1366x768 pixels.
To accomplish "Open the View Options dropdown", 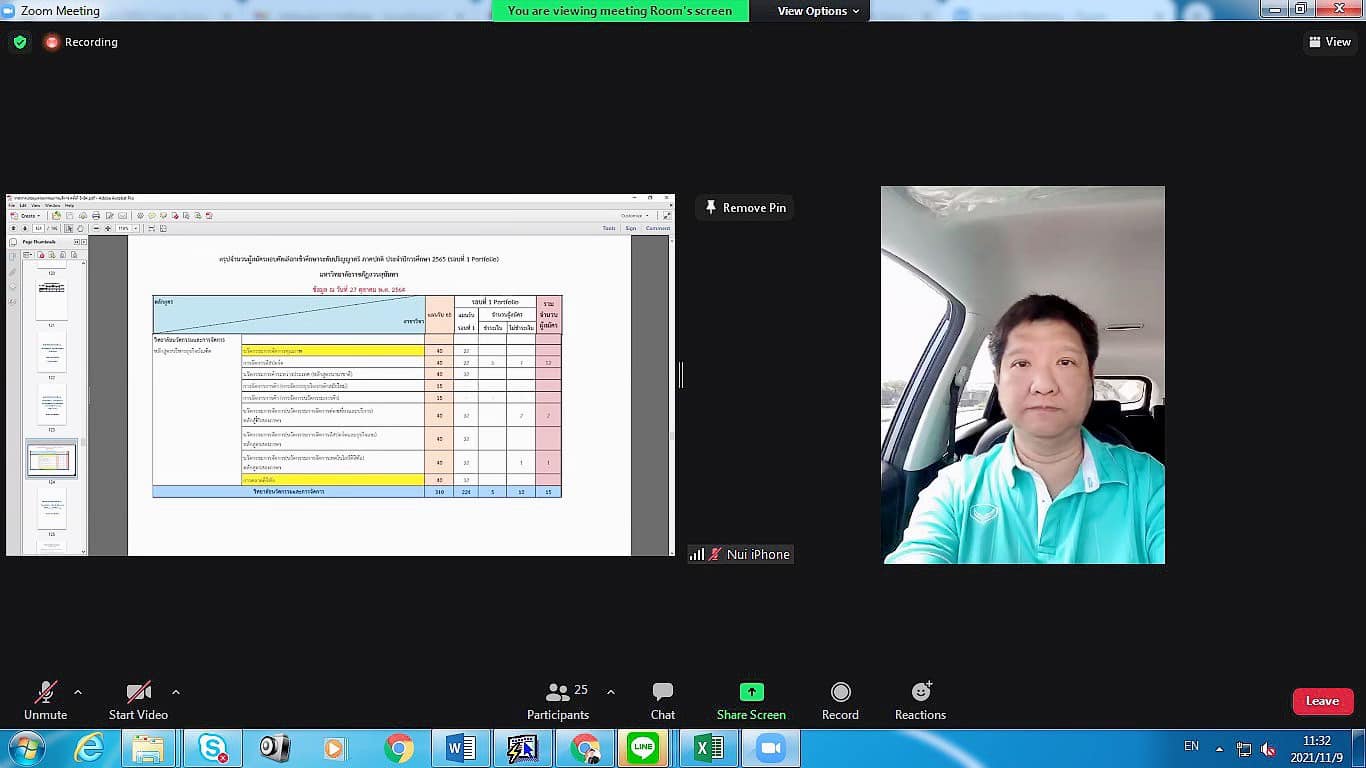I will 818,11.
